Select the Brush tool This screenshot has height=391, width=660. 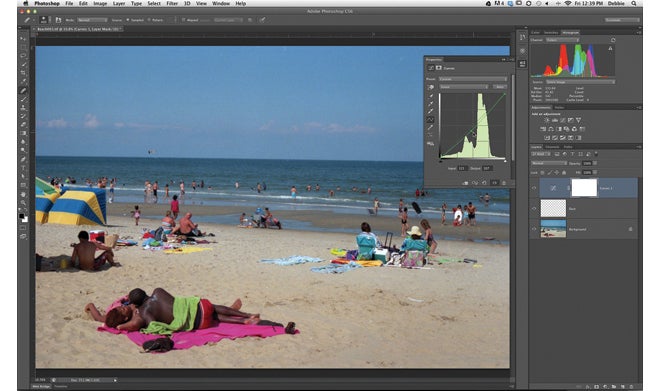coord(23,99)
